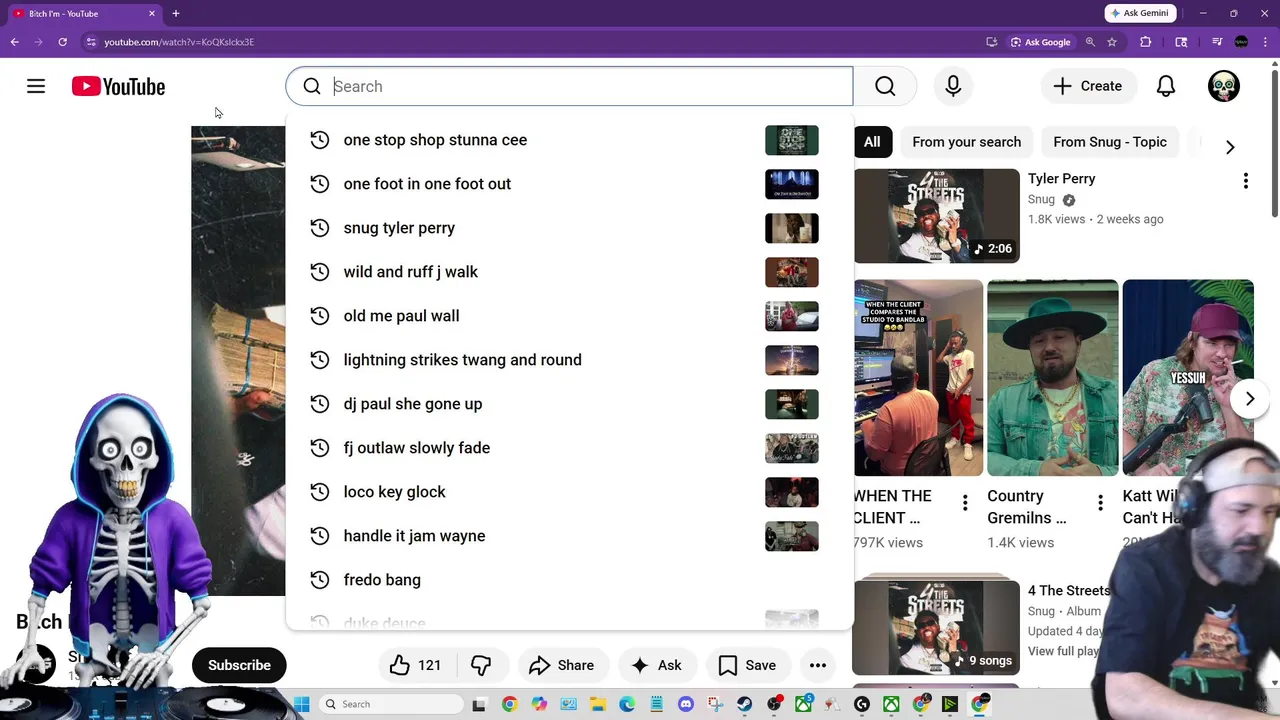Image resolution: width=1280 pixels, height=720 pixels.
Task: Open more actions ellipsis under video
Action: (x=817, y=665)
